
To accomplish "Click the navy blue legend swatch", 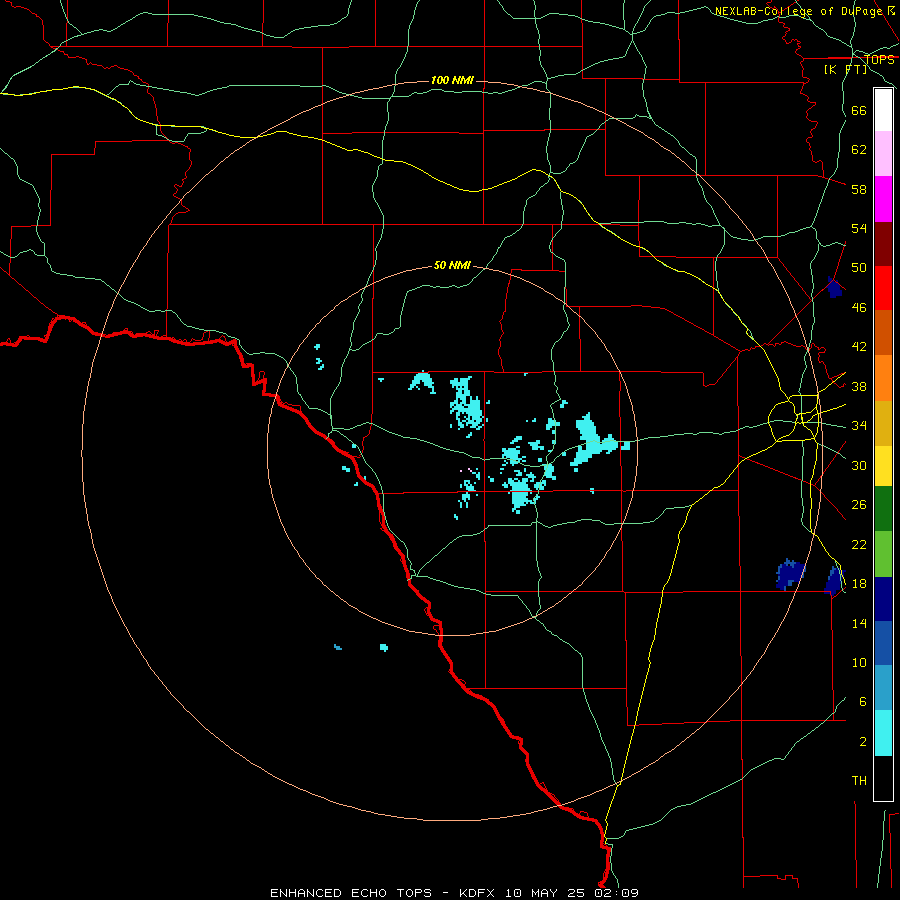I will point(883,599).
